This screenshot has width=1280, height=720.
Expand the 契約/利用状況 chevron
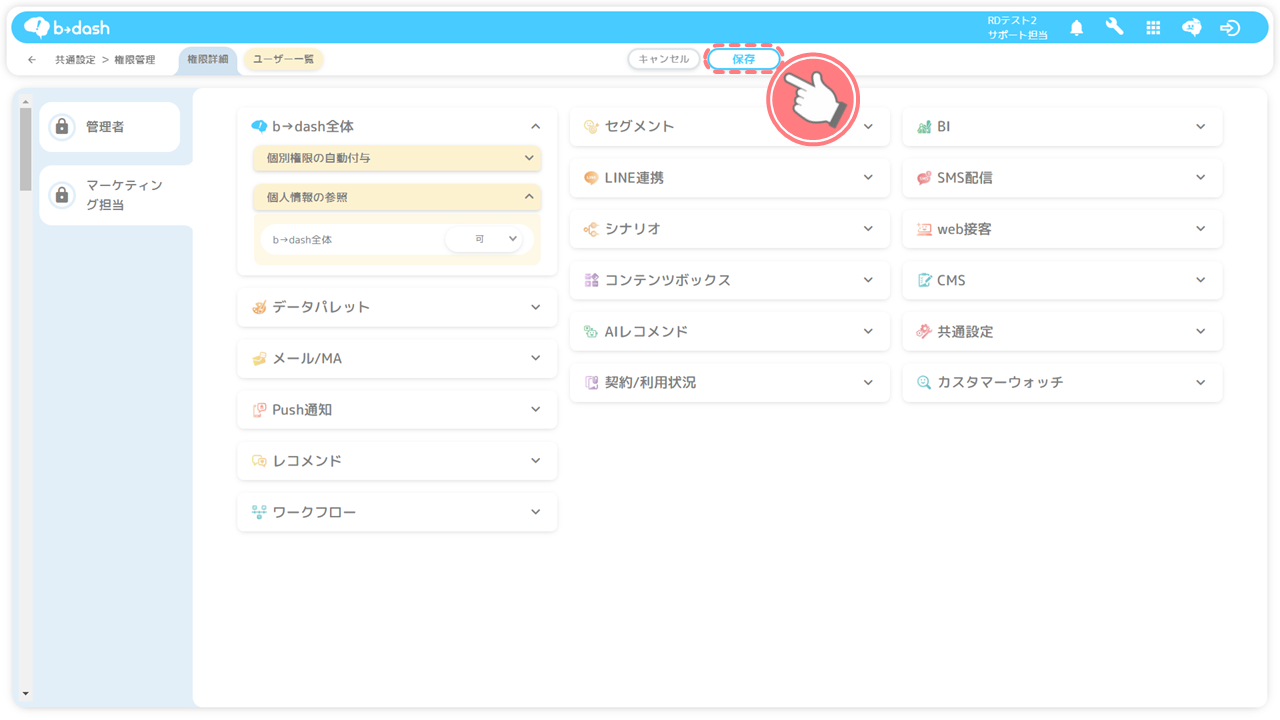pyautogui.click(x=868, y=382)
